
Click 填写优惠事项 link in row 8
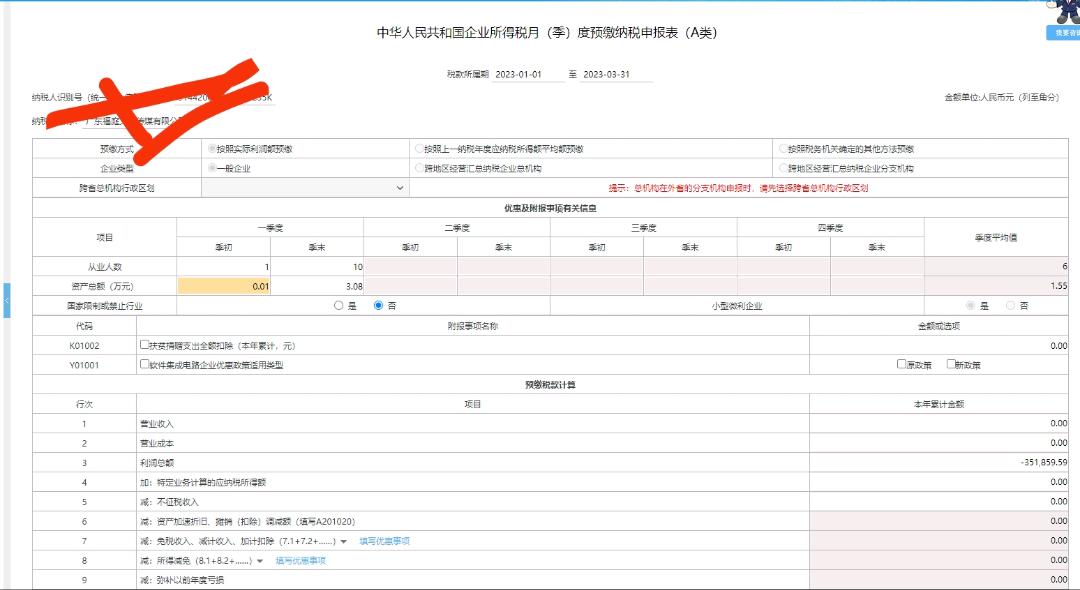click(301, 561)
